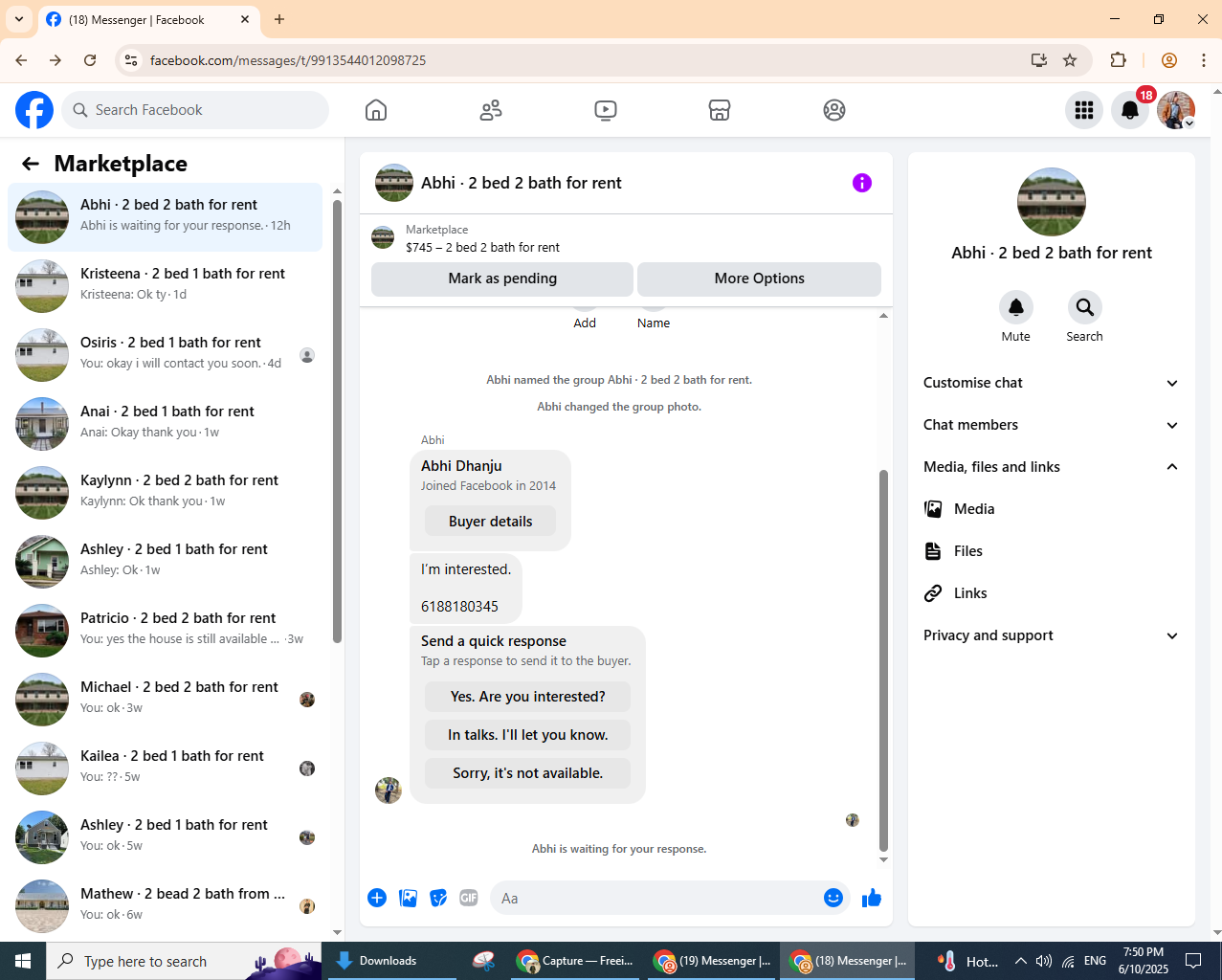Select the Abhi 2 bed 2 bath conversation
The width and height of the screenshot is (1222, 980).
(x=166, y=217)
